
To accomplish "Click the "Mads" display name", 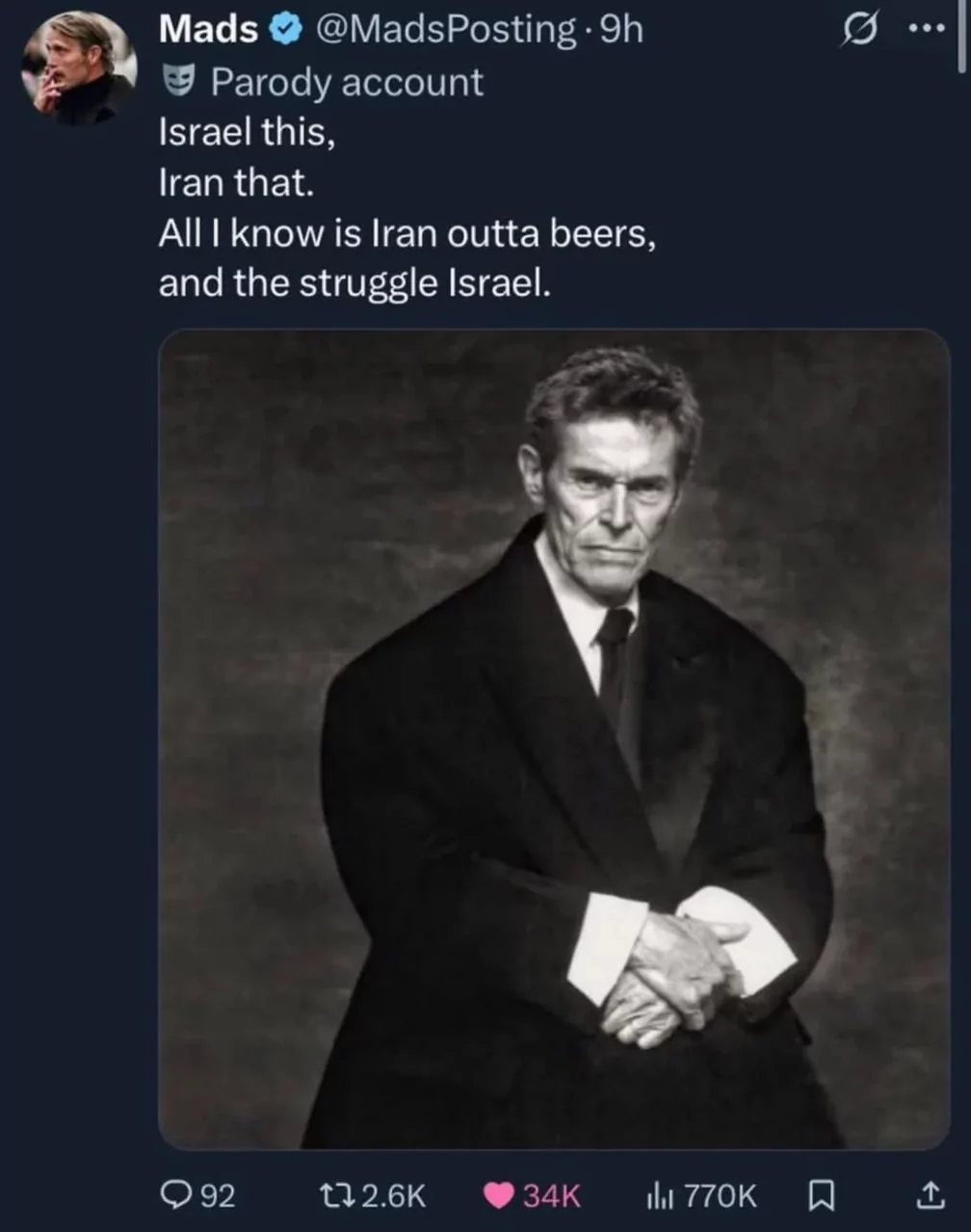I will (x=208, y=30).
